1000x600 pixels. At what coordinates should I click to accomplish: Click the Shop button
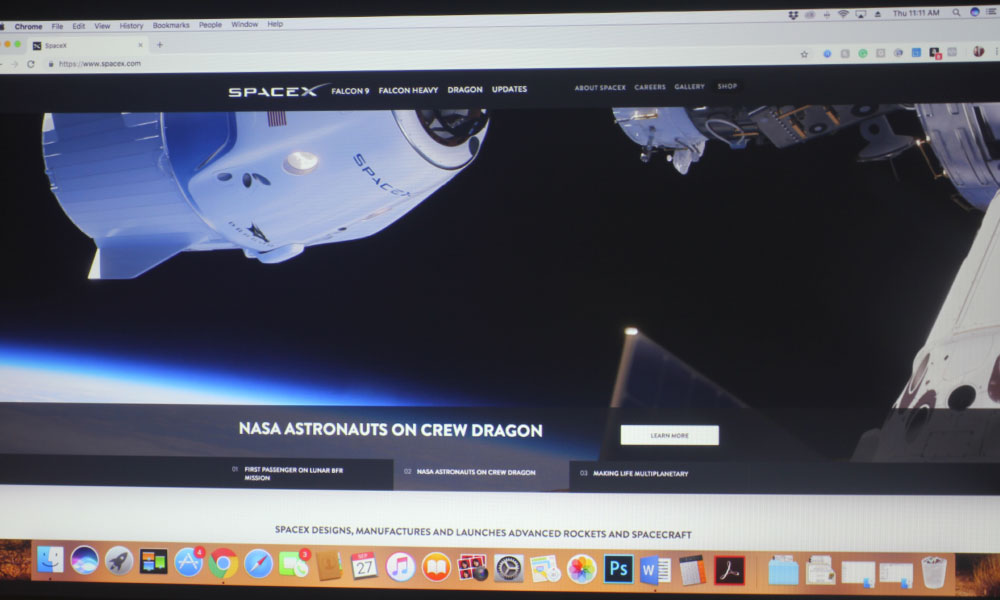[727, 86]
